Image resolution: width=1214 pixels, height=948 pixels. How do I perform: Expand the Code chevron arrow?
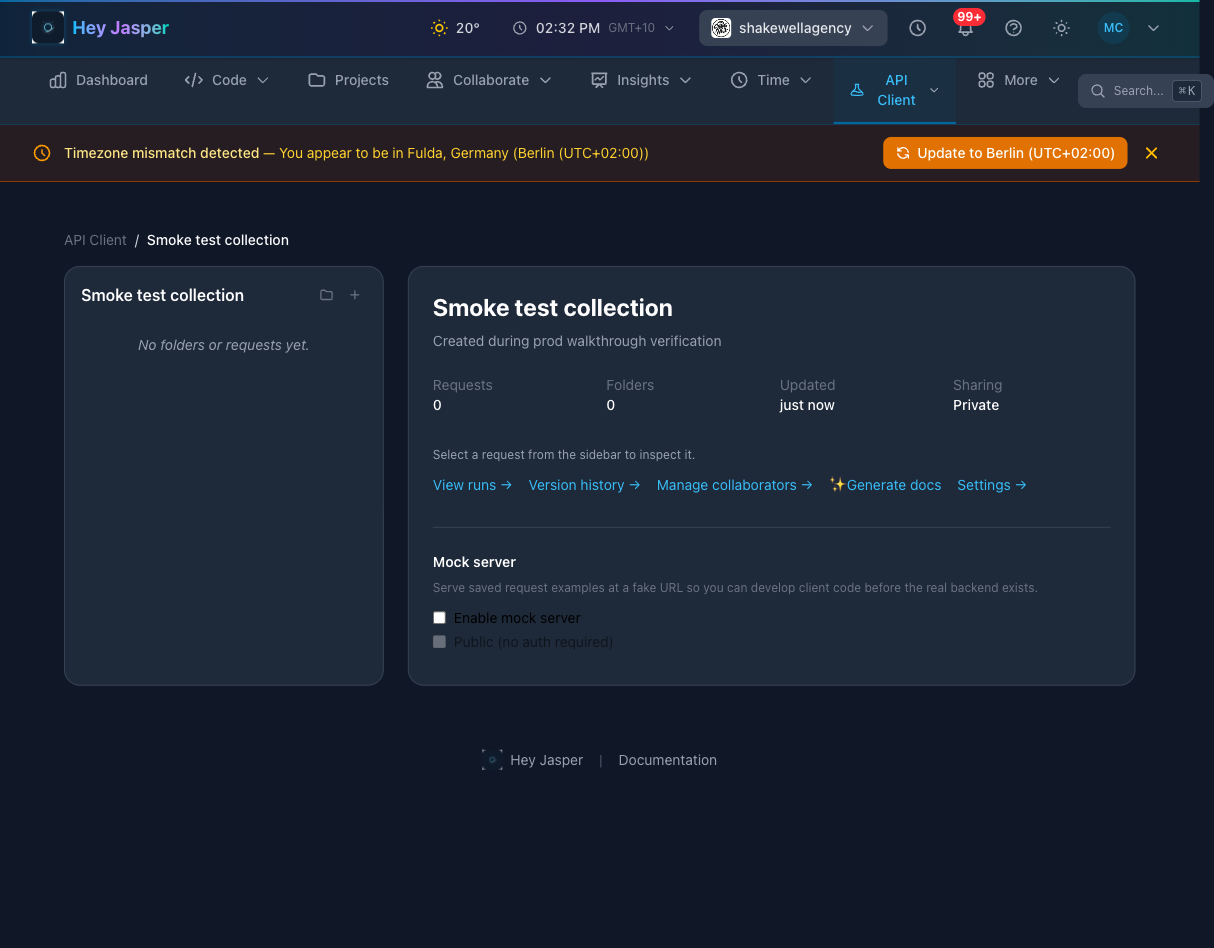tap(263, 80)
